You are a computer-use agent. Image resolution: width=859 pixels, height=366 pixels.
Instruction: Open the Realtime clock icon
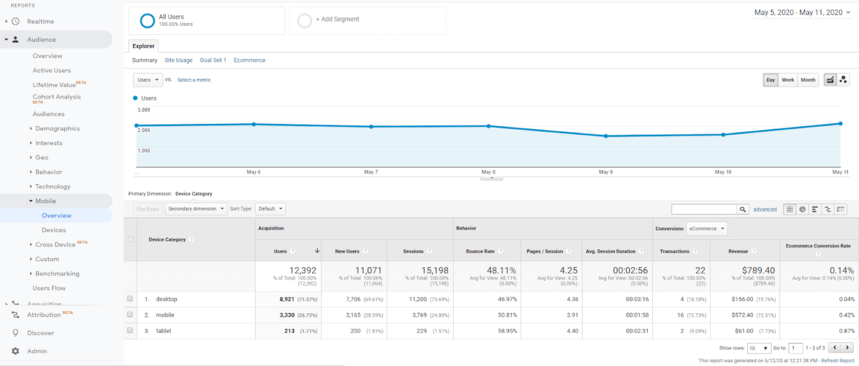point(15,21)
